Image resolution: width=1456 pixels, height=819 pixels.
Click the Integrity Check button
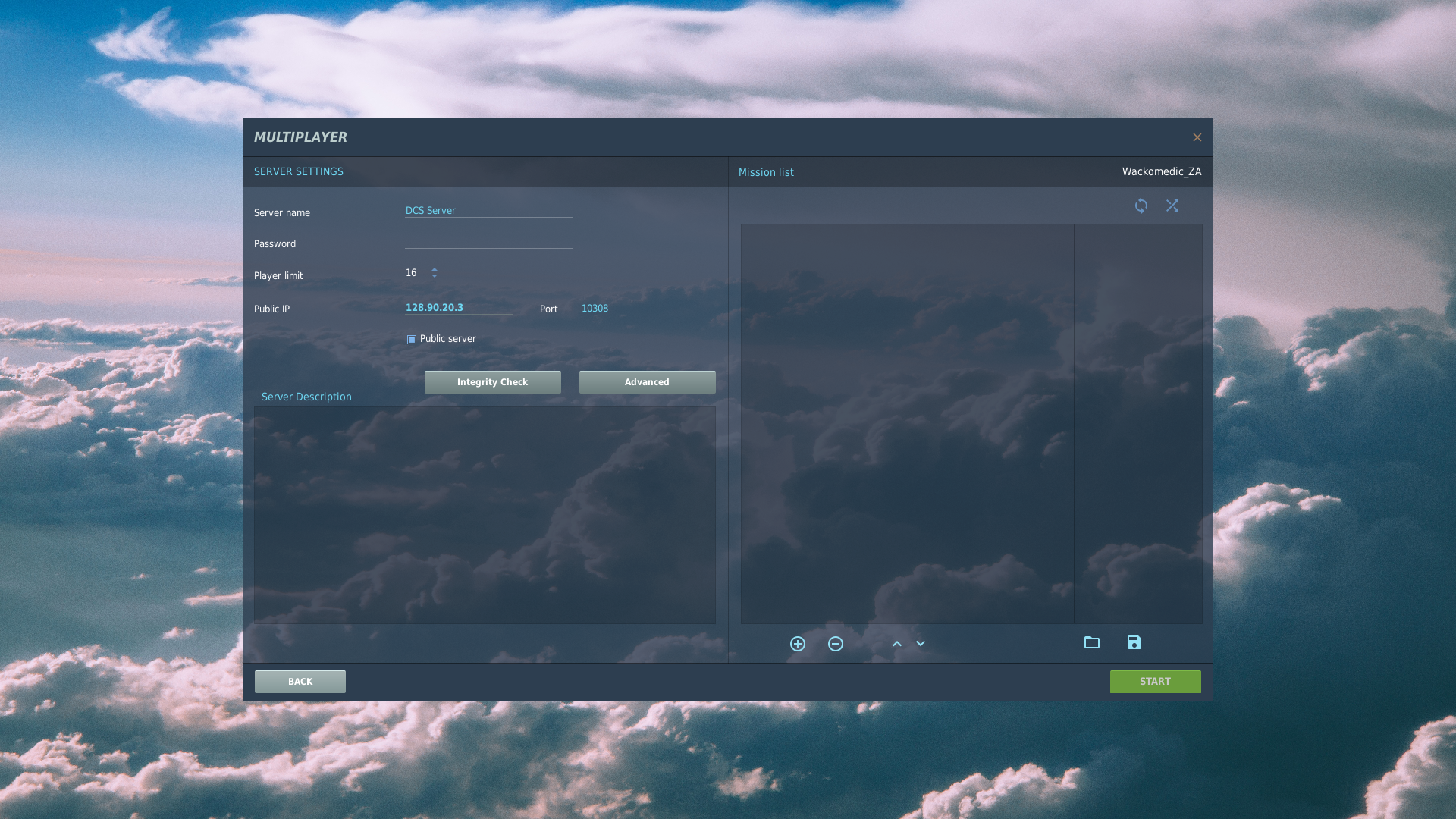(493, 382)
